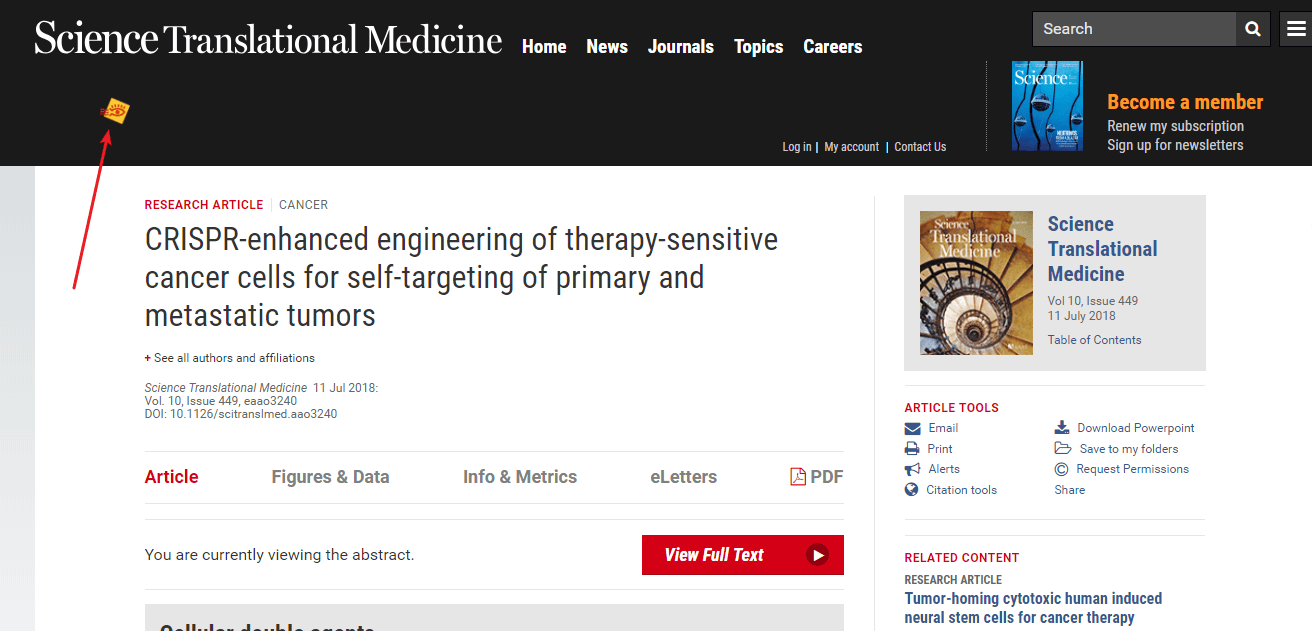Open the hamburger menu icon
This screenshot has width=1312, height=631.
point(1295,29)
